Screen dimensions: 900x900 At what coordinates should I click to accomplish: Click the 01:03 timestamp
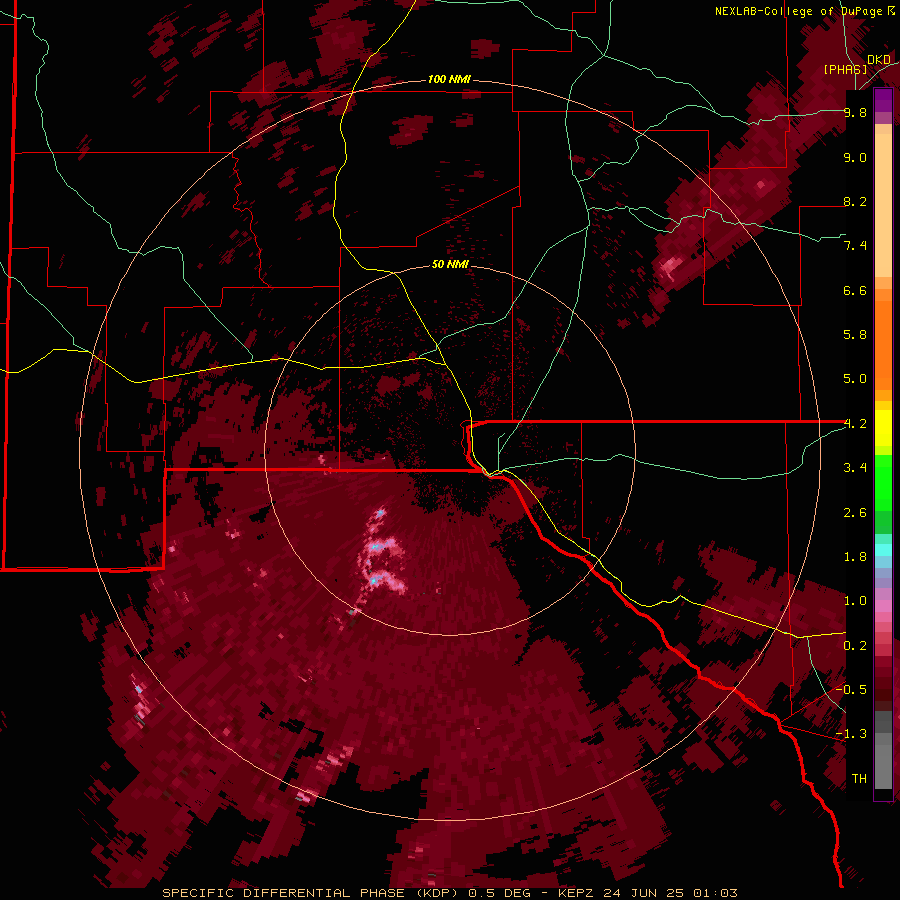coord(715,893)
